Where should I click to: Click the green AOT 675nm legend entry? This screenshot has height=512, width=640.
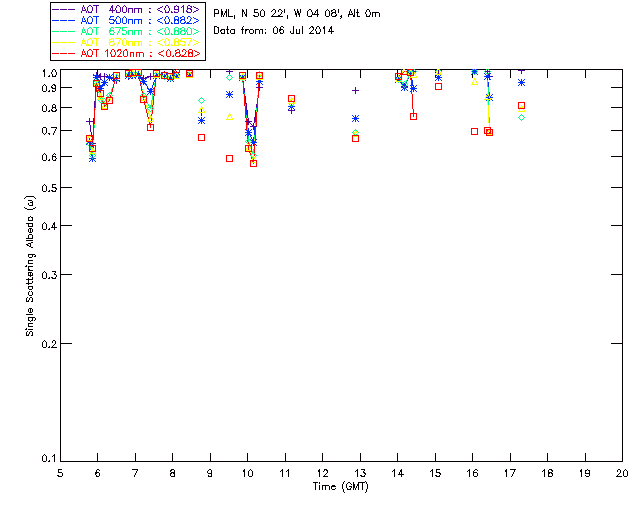128,31
